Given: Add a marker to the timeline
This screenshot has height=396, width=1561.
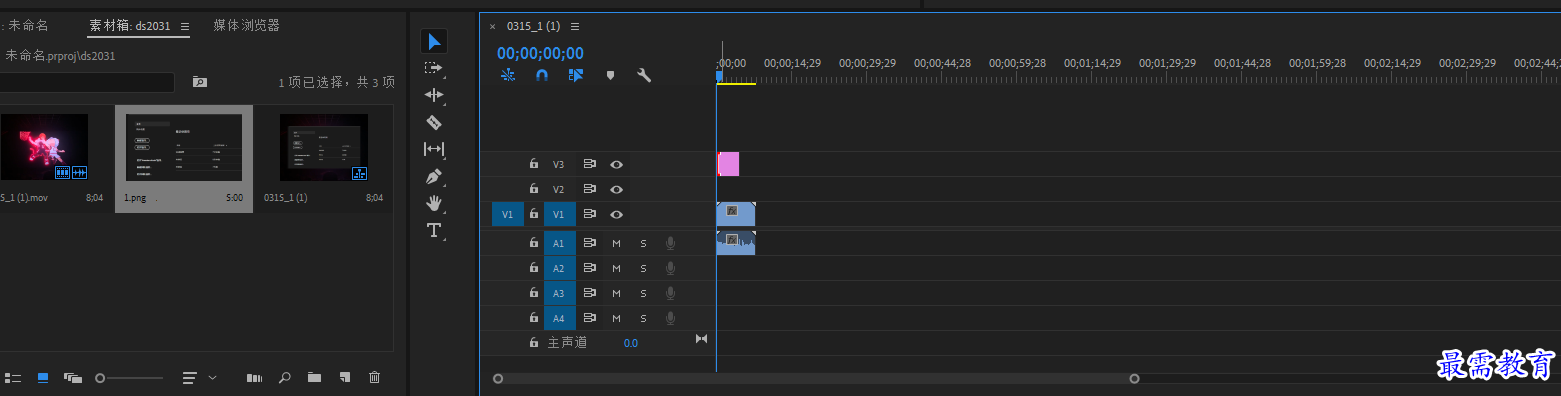Looking at the screenshot, I should click(x=610, y=75).
